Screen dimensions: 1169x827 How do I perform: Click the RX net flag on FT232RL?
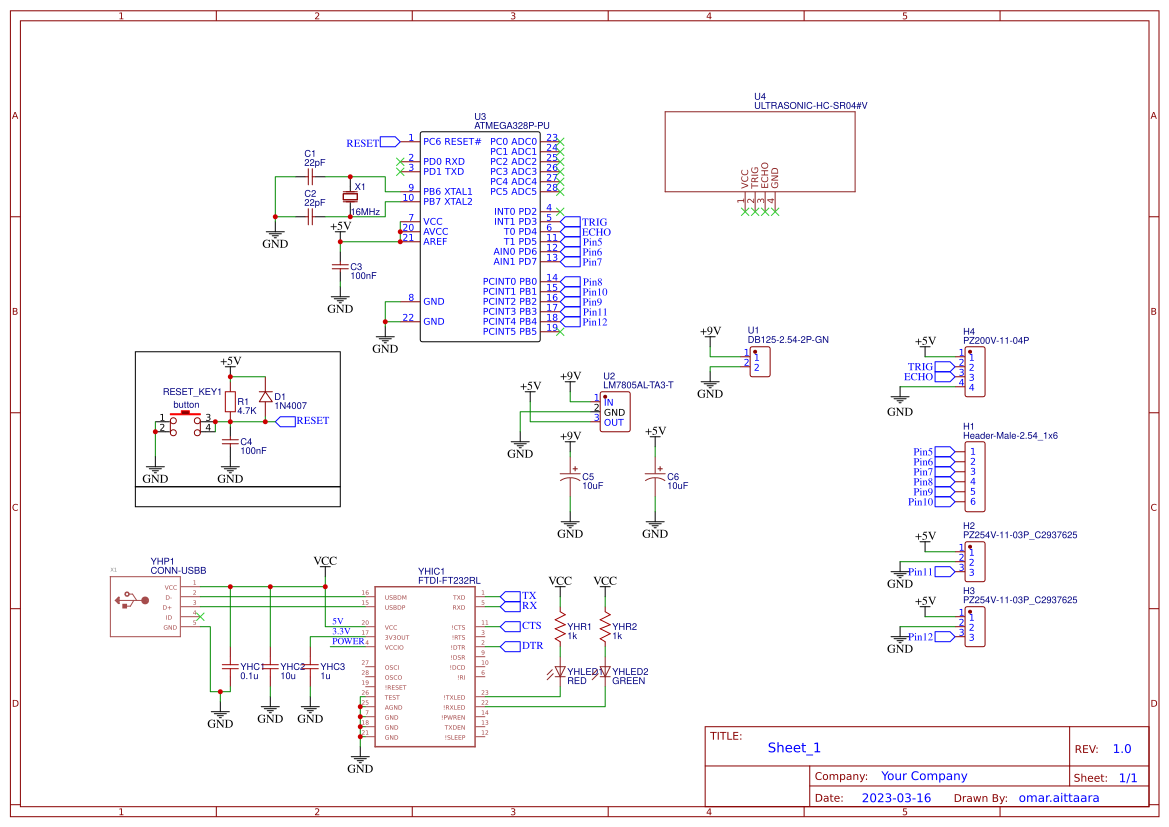click(x=511, y=606)
